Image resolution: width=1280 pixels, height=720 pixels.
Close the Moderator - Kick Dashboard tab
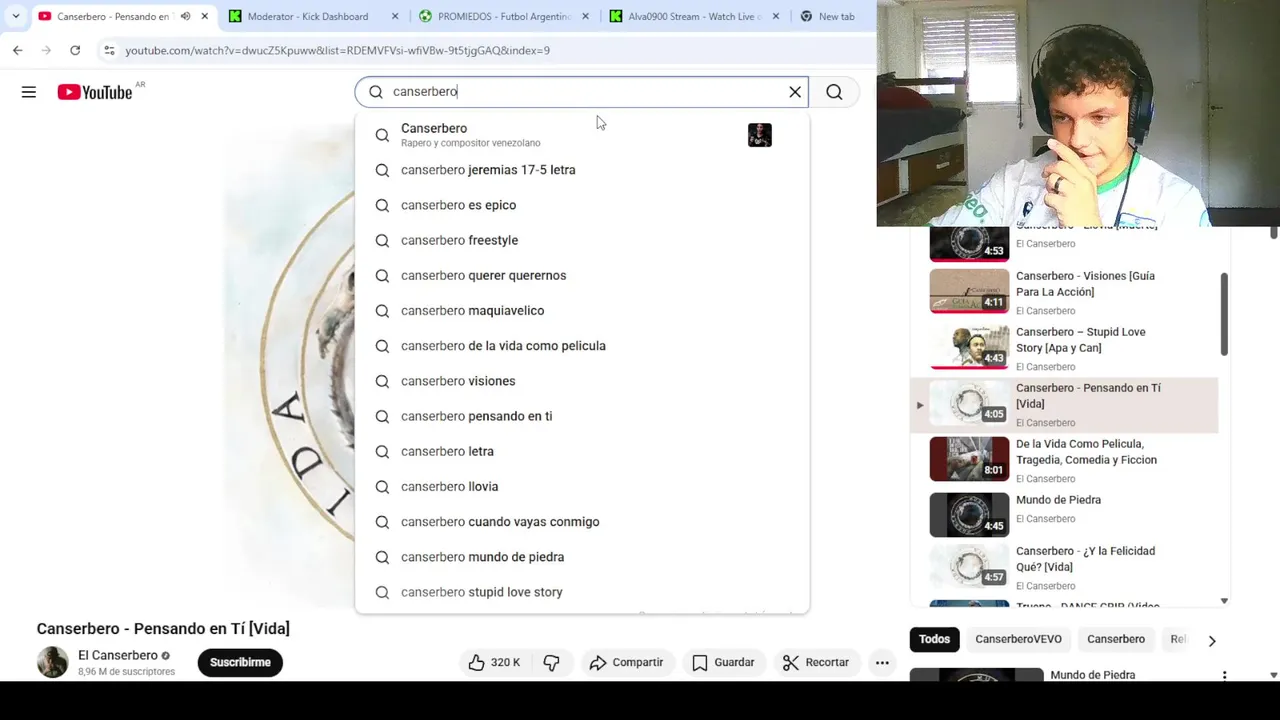(x=395, y=16)
